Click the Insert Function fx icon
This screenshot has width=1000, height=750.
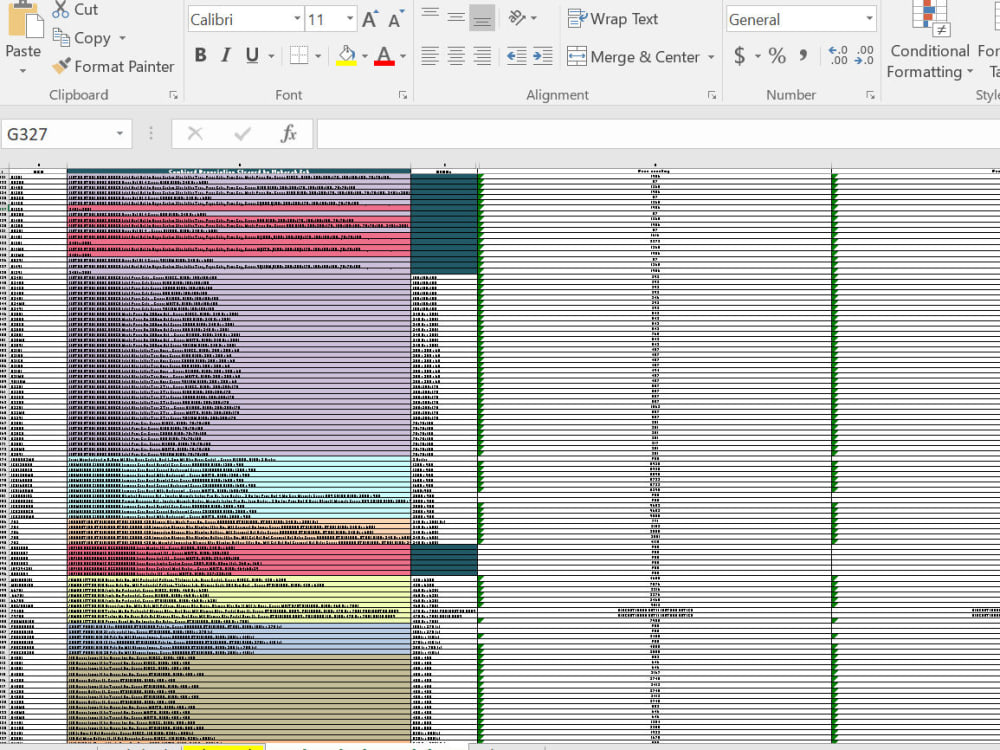[x=289, y=134]
